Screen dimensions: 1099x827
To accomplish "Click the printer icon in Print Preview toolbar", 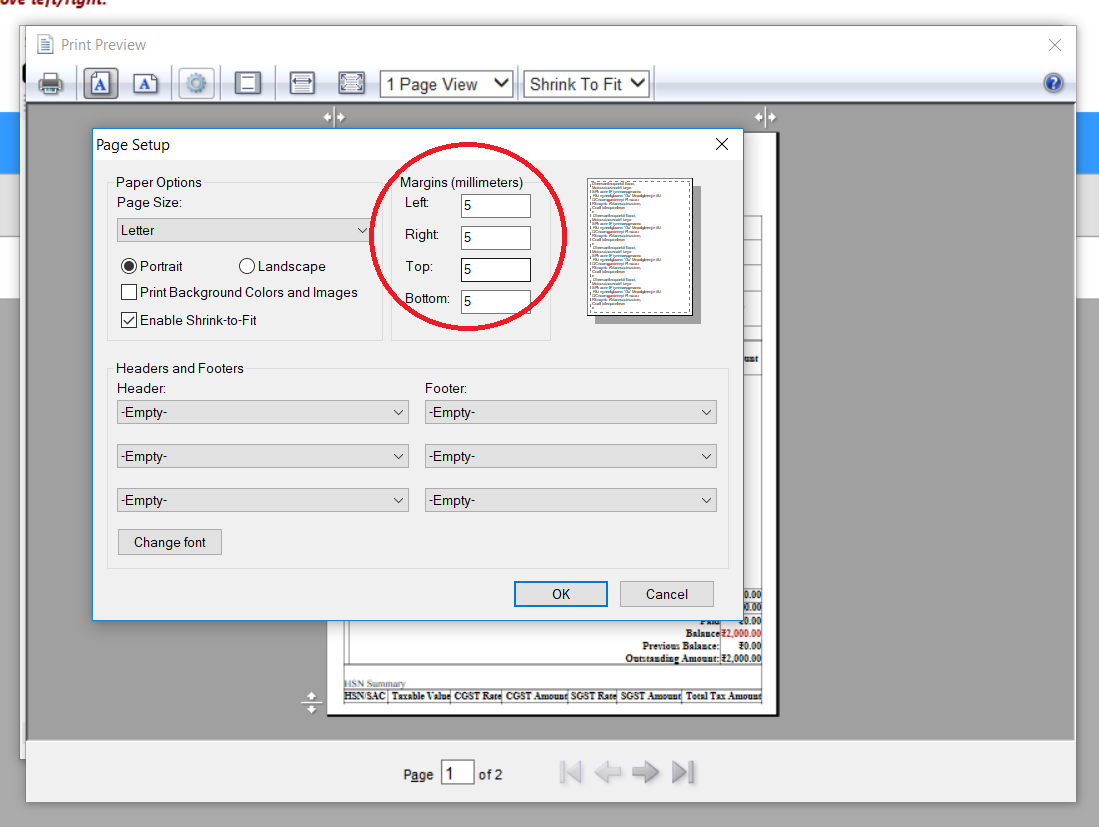I will pyautogui.click(x=50, y=84).
